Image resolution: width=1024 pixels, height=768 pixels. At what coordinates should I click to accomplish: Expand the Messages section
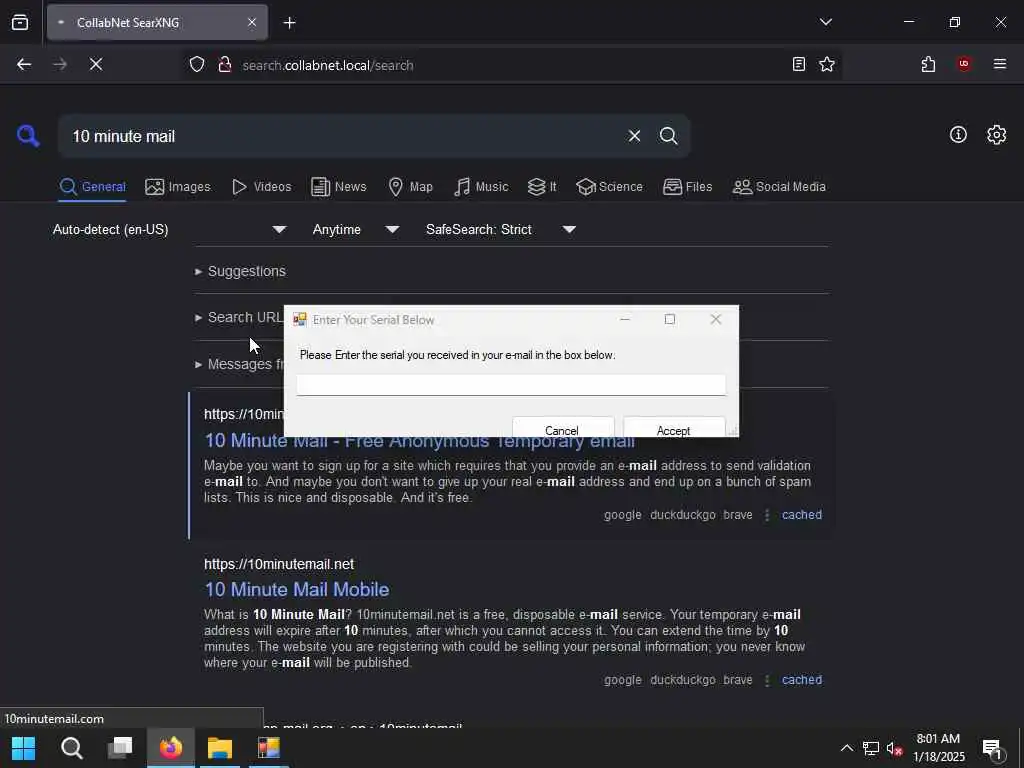coord(239,364)
